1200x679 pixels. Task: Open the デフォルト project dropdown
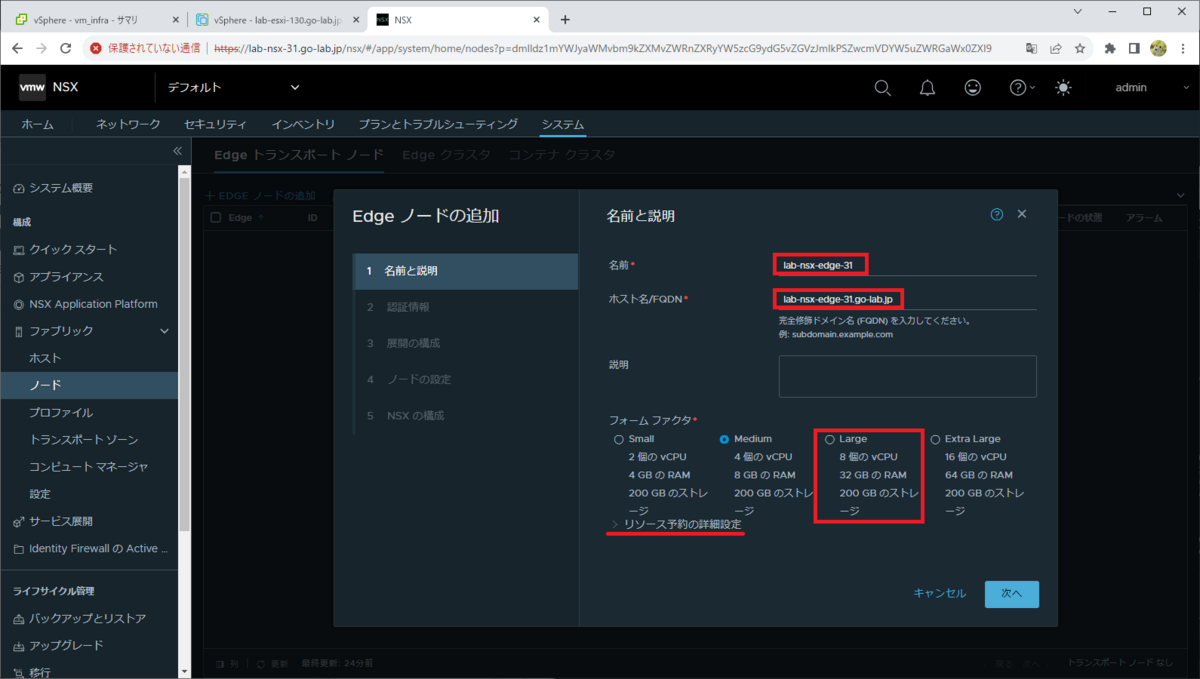tap(234, 88)
